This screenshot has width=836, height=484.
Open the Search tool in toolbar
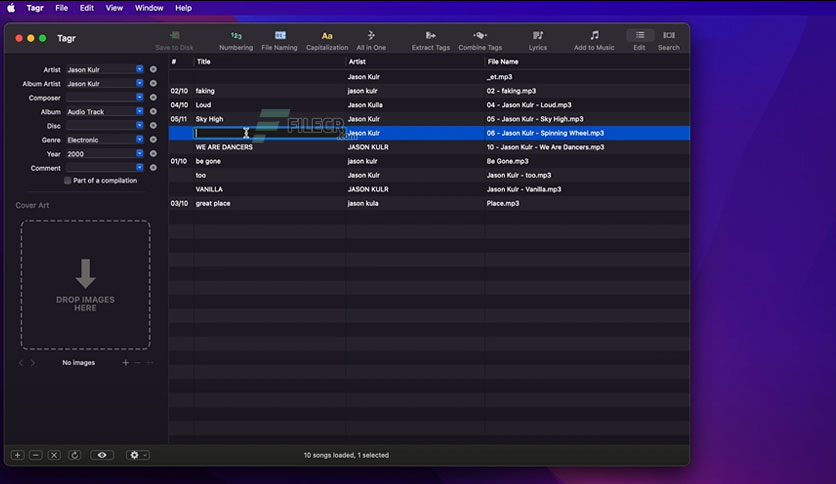[x=669, y=41]
